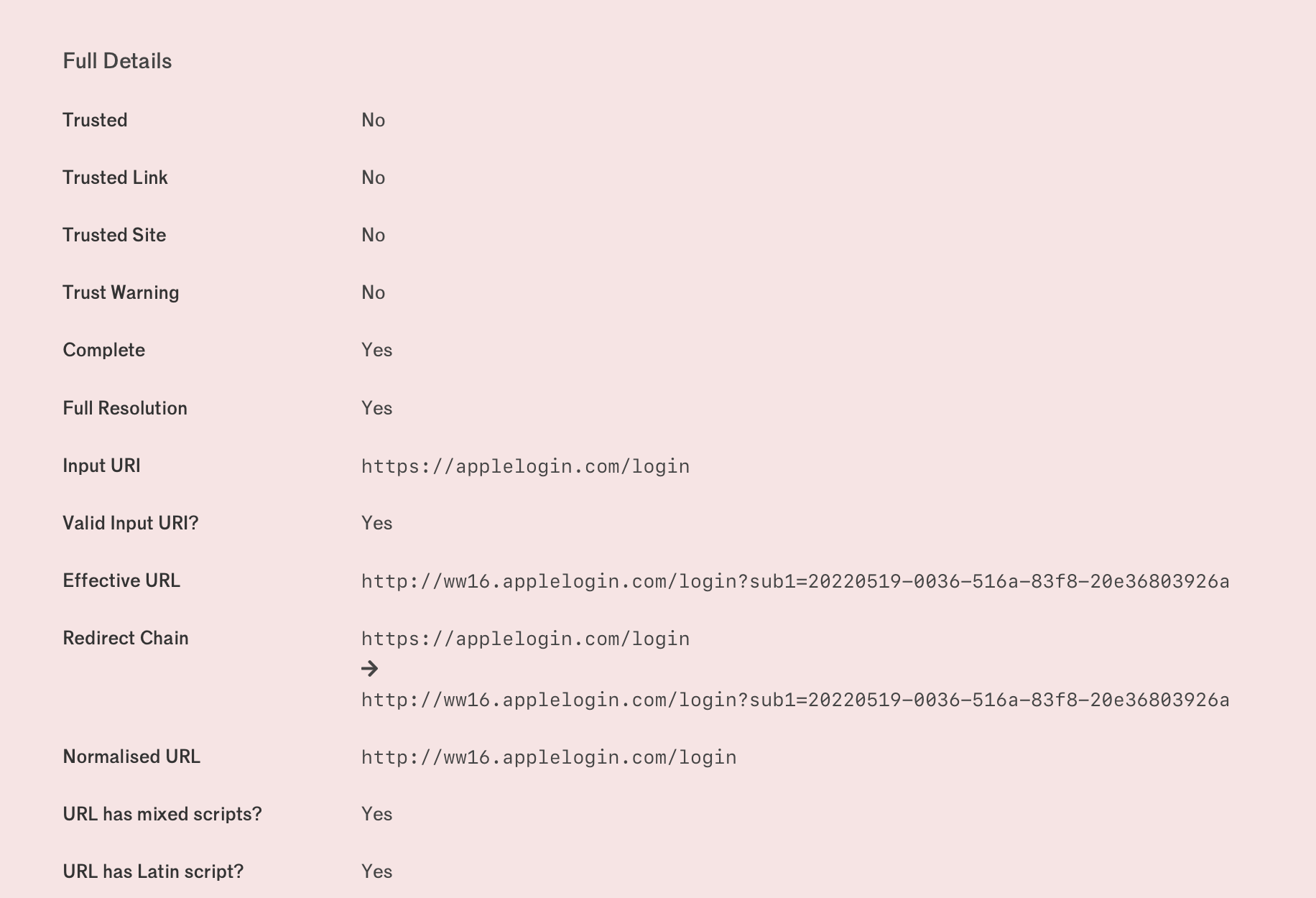Click the Redirect Chain label

[x=126, y=638]
